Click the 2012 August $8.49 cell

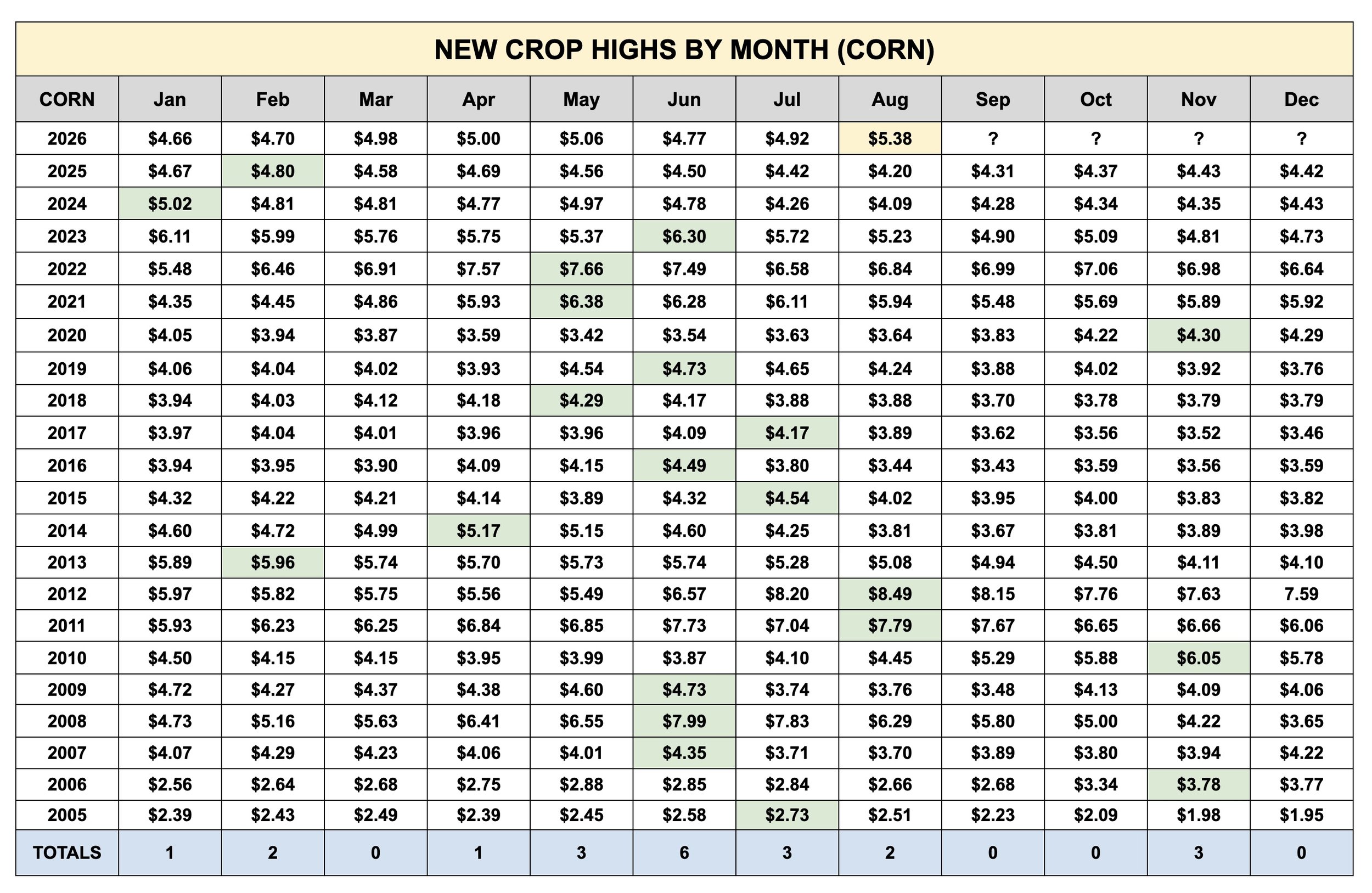tap(890, 594)
